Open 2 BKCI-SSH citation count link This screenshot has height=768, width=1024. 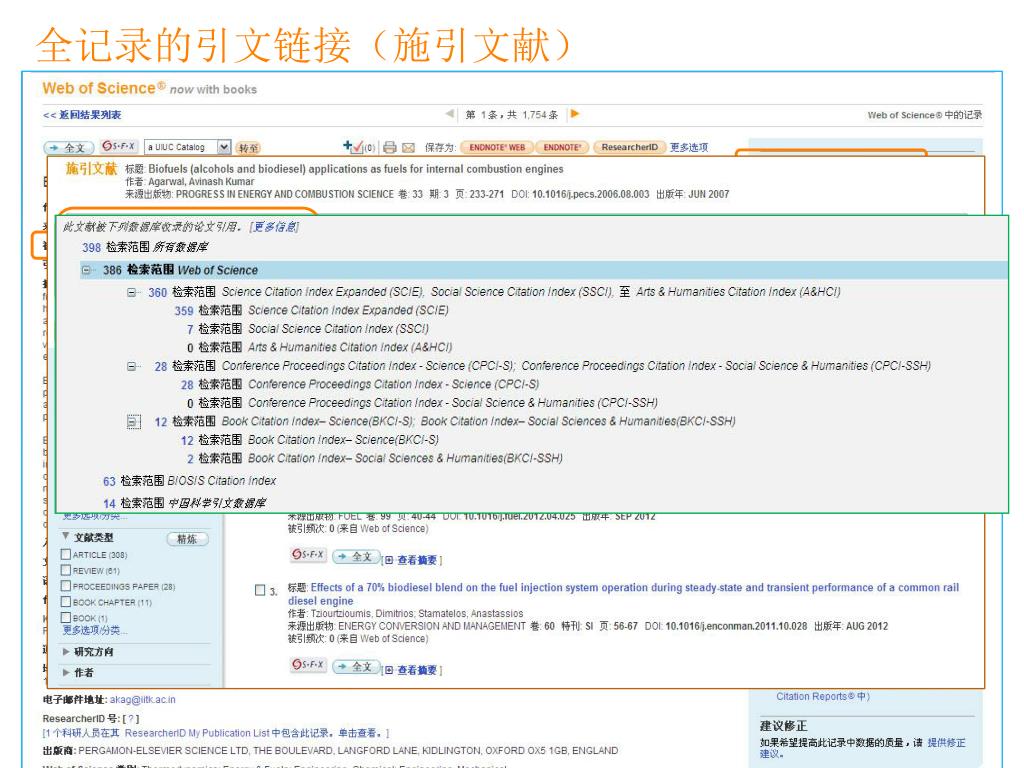(x=190, y=458)
